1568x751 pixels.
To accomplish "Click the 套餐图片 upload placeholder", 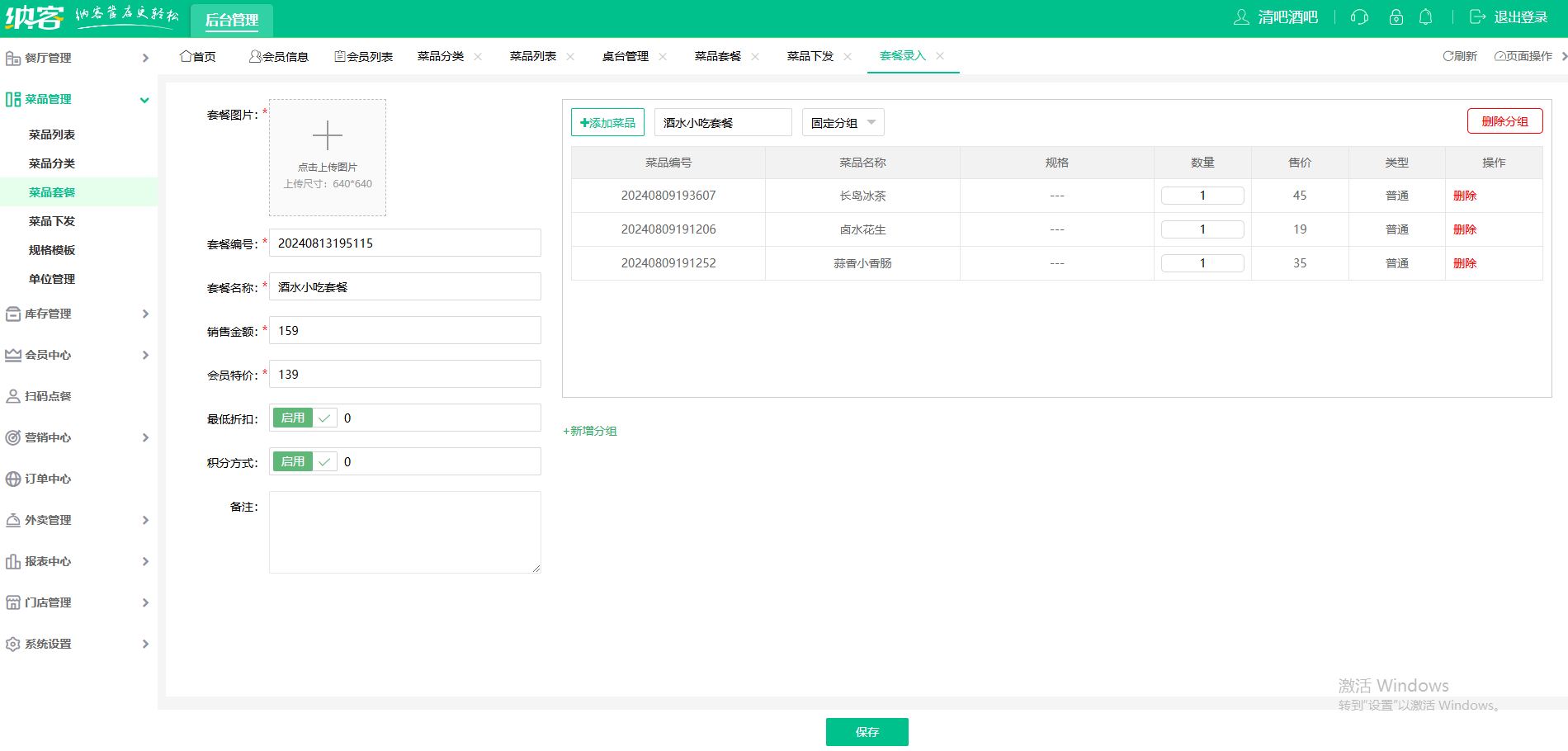I will (x=327, y=157).
